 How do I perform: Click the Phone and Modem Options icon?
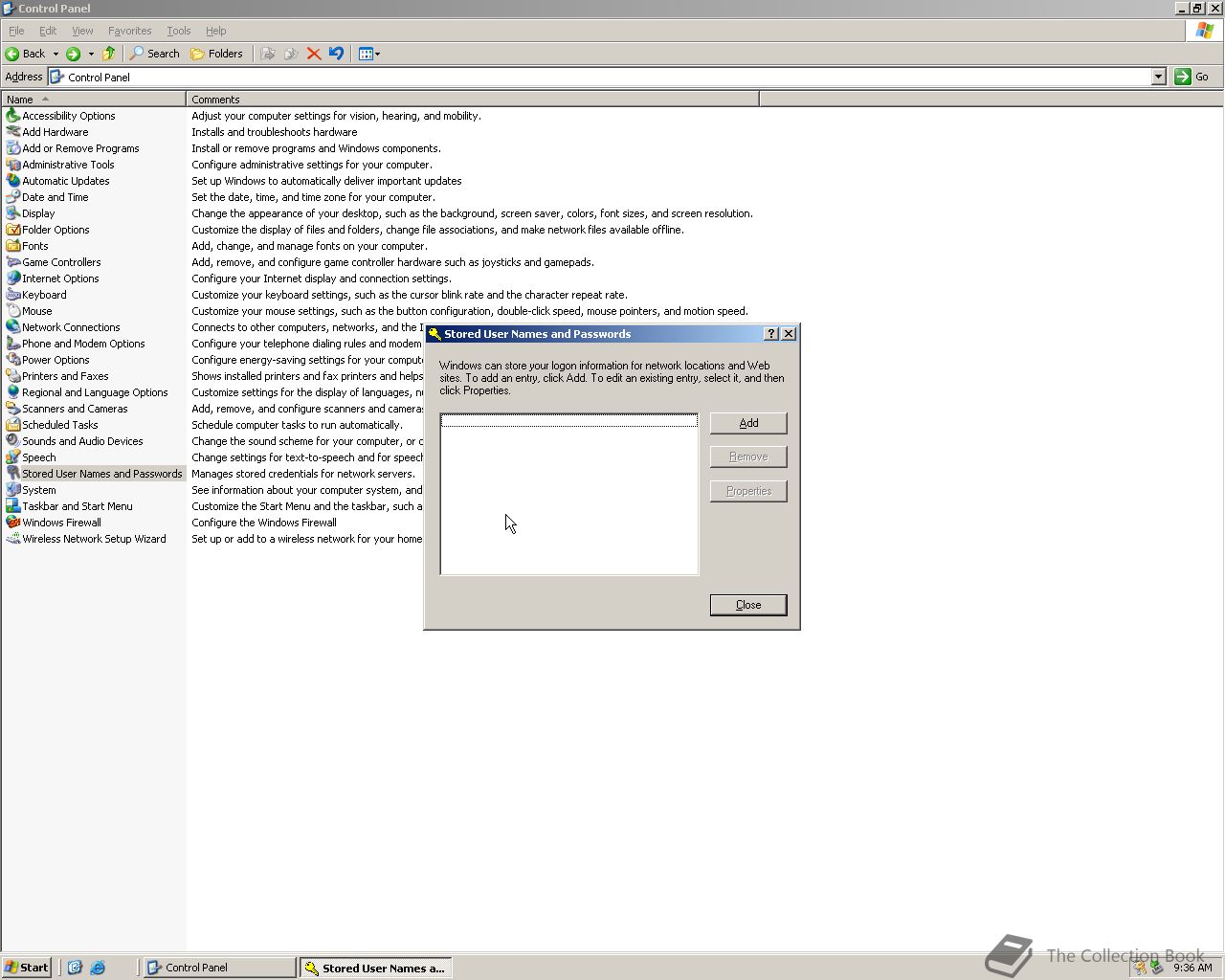tap(12, 344)
